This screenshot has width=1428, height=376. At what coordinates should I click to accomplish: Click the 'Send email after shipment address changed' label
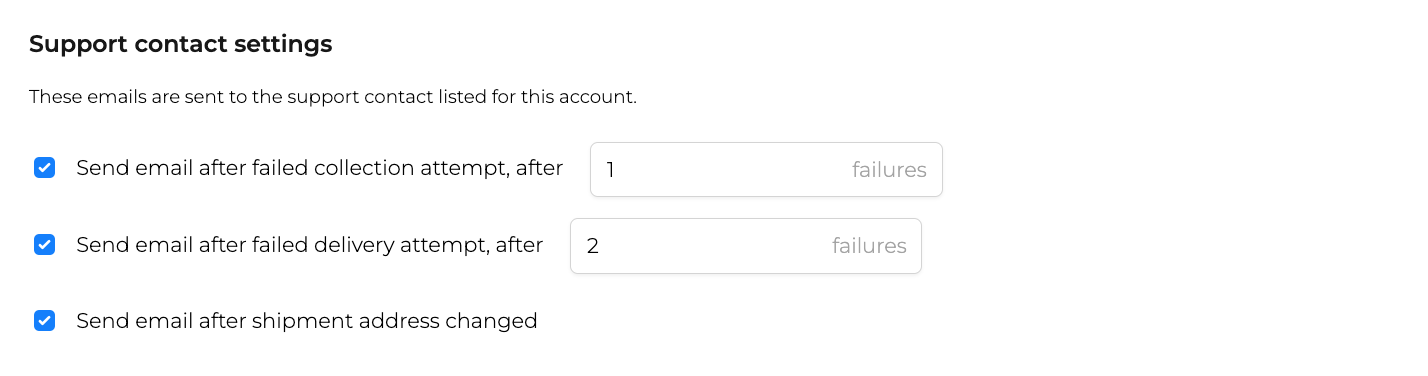[307, 320]
